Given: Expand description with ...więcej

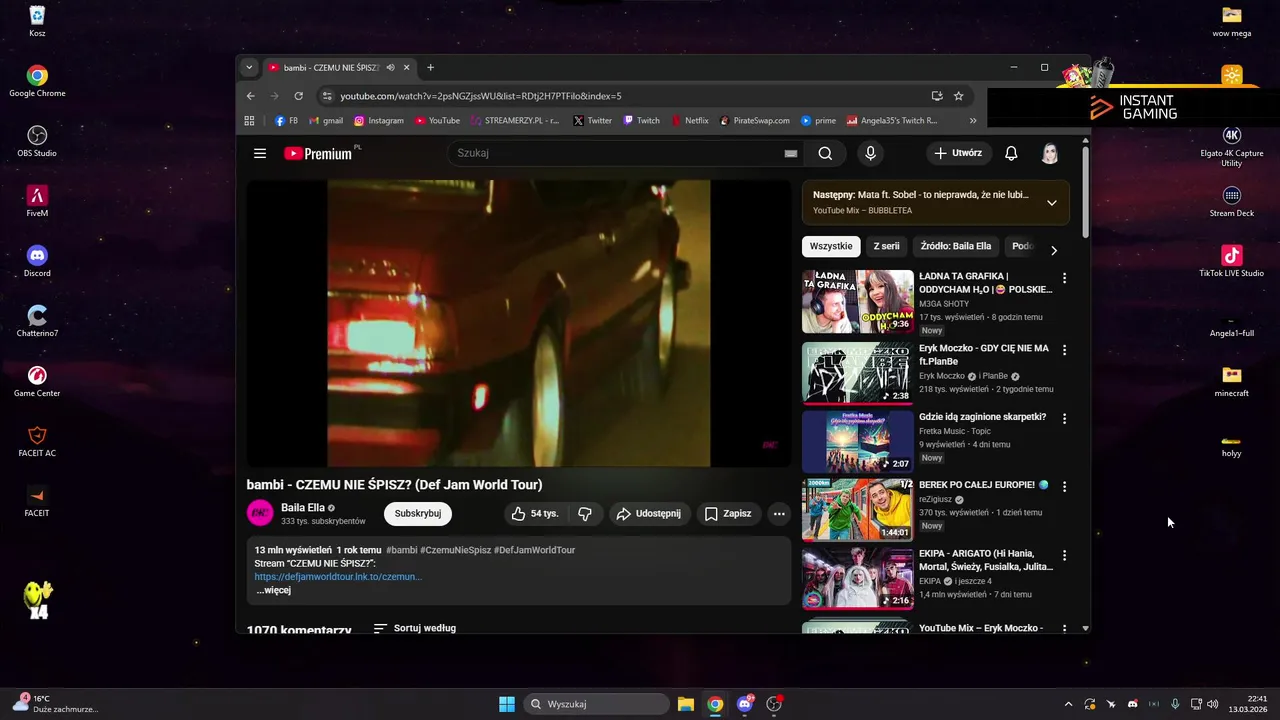Looking at the screenshot, I should pyautogui.click(x=273, y=590).
